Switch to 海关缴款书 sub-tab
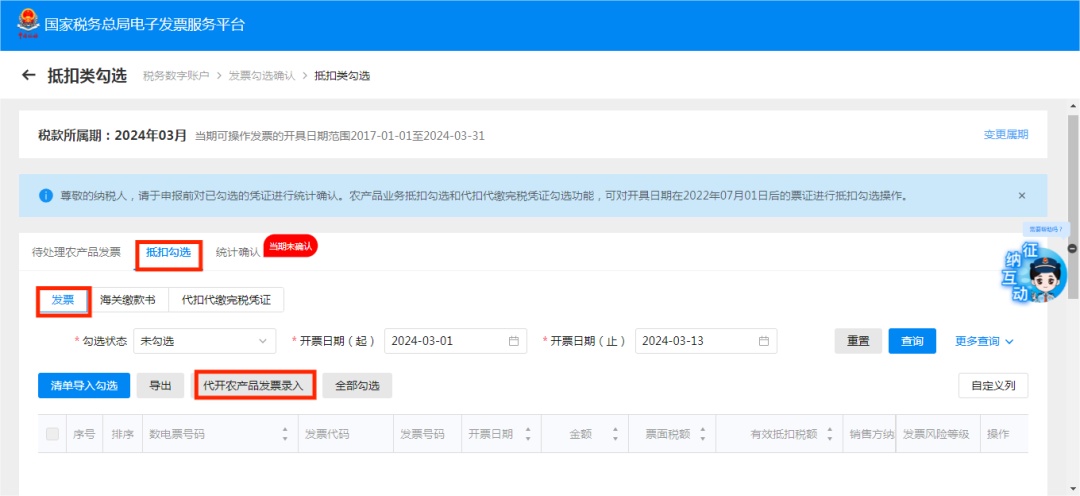 coord(127,300)
